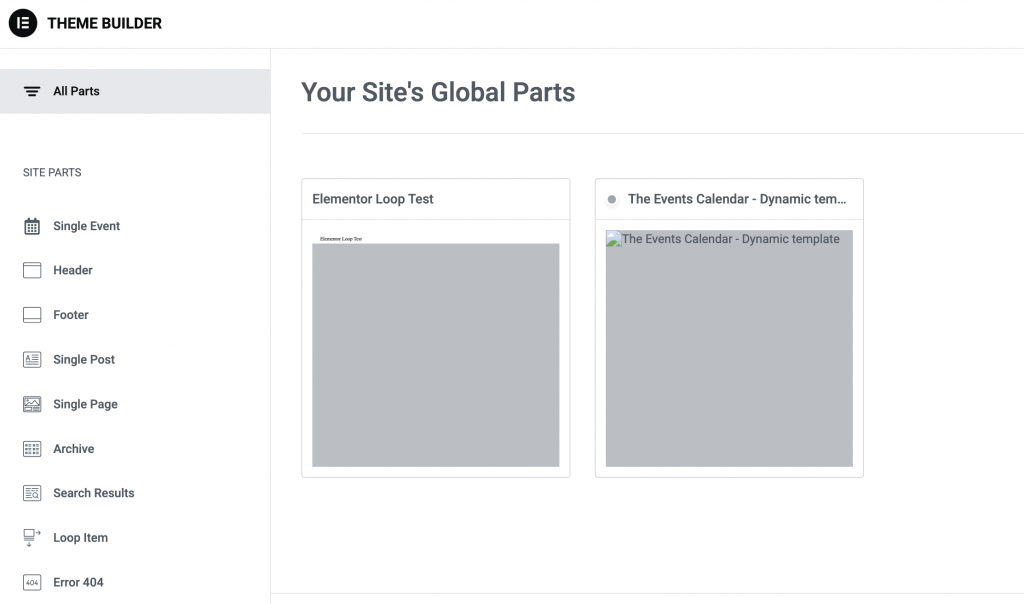Click the Elementor Loop Test preview thumbnail
This screenshot has width=1024, height=604.
coord(435,354)
